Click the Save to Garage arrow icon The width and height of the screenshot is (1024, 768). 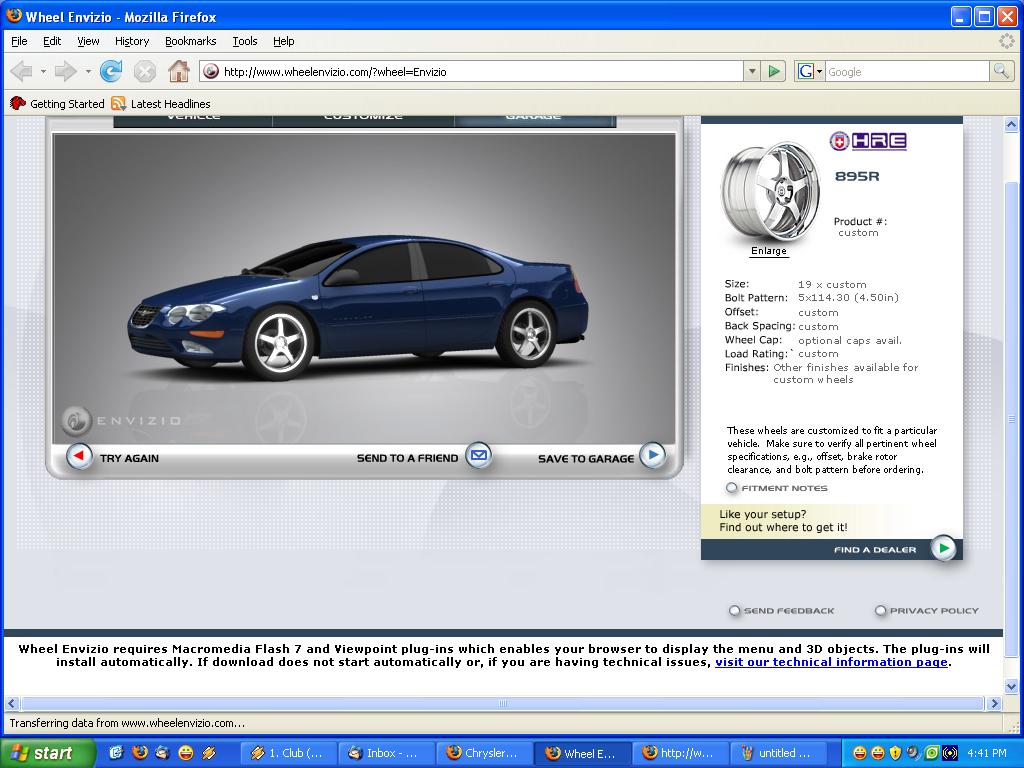(x=652, y=455)
